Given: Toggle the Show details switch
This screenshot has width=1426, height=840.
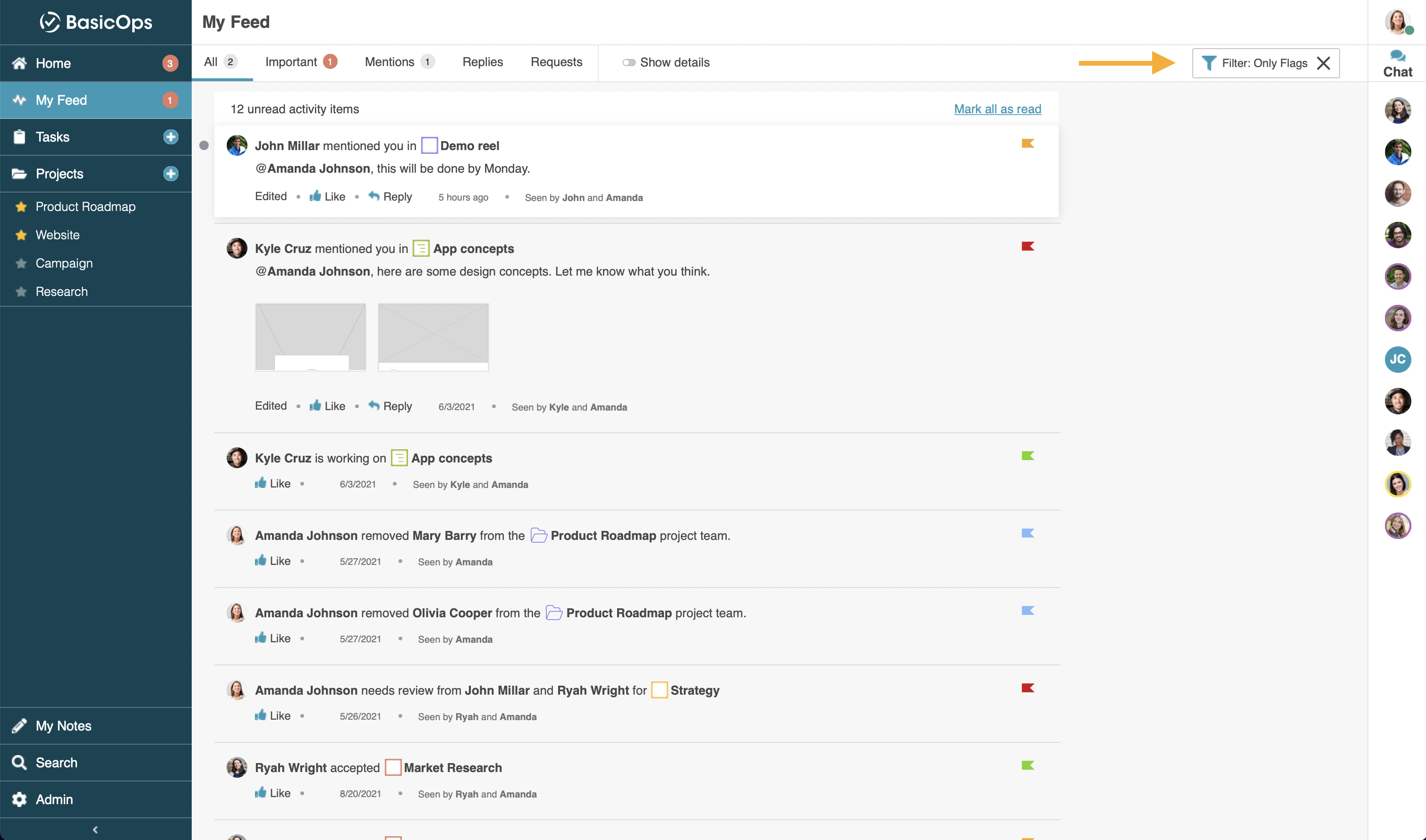Looking at the screenshot, I should [628, 63].
